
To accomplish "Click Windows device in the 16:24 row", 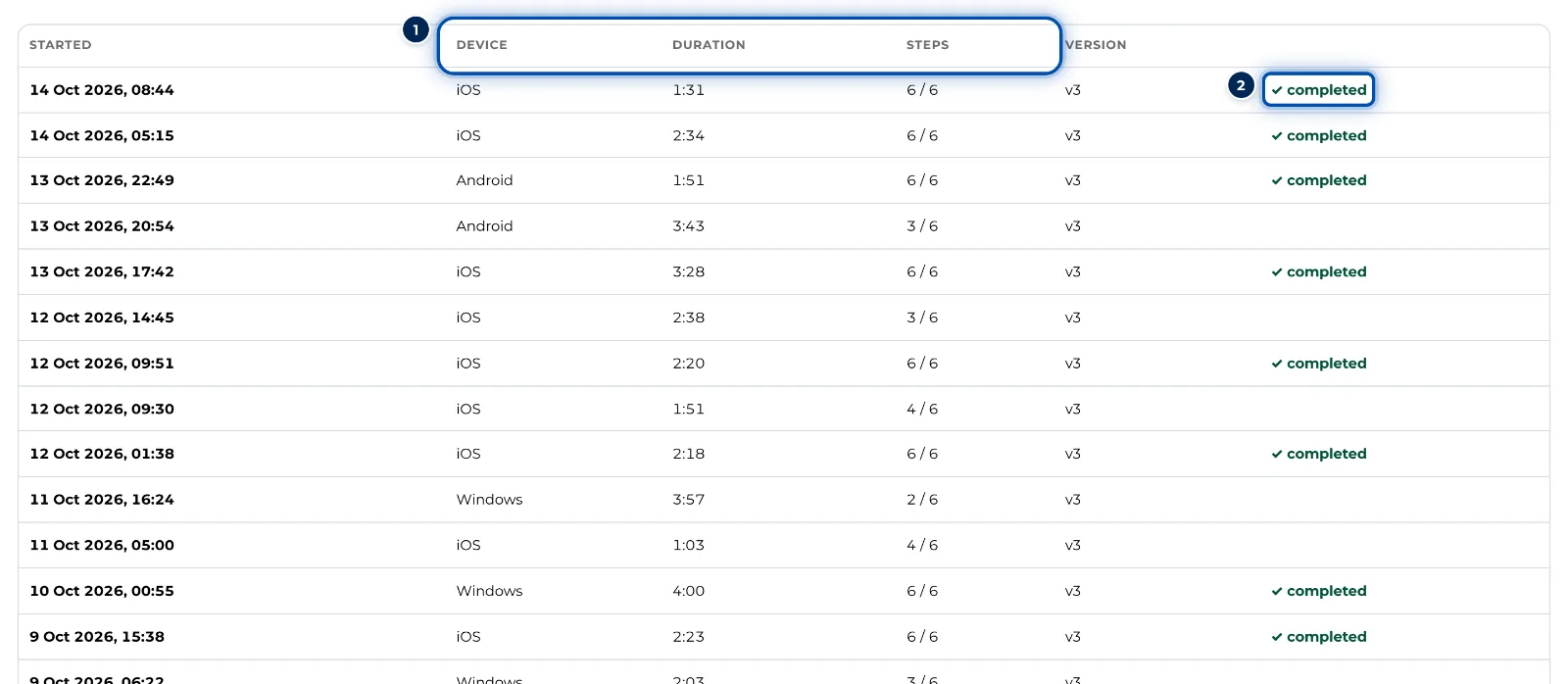I will point(489,500).
